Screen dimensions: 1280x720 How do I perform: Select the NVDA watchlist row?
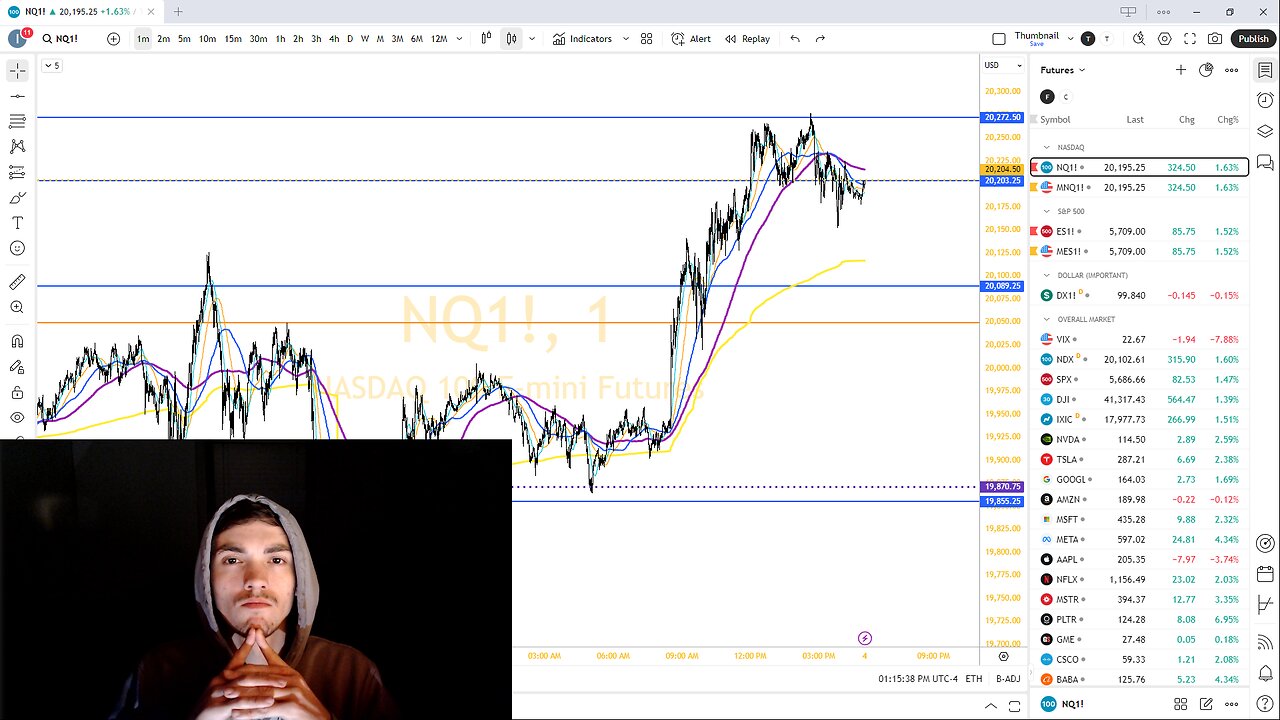pyautogui.click(x=1140, y=439)
